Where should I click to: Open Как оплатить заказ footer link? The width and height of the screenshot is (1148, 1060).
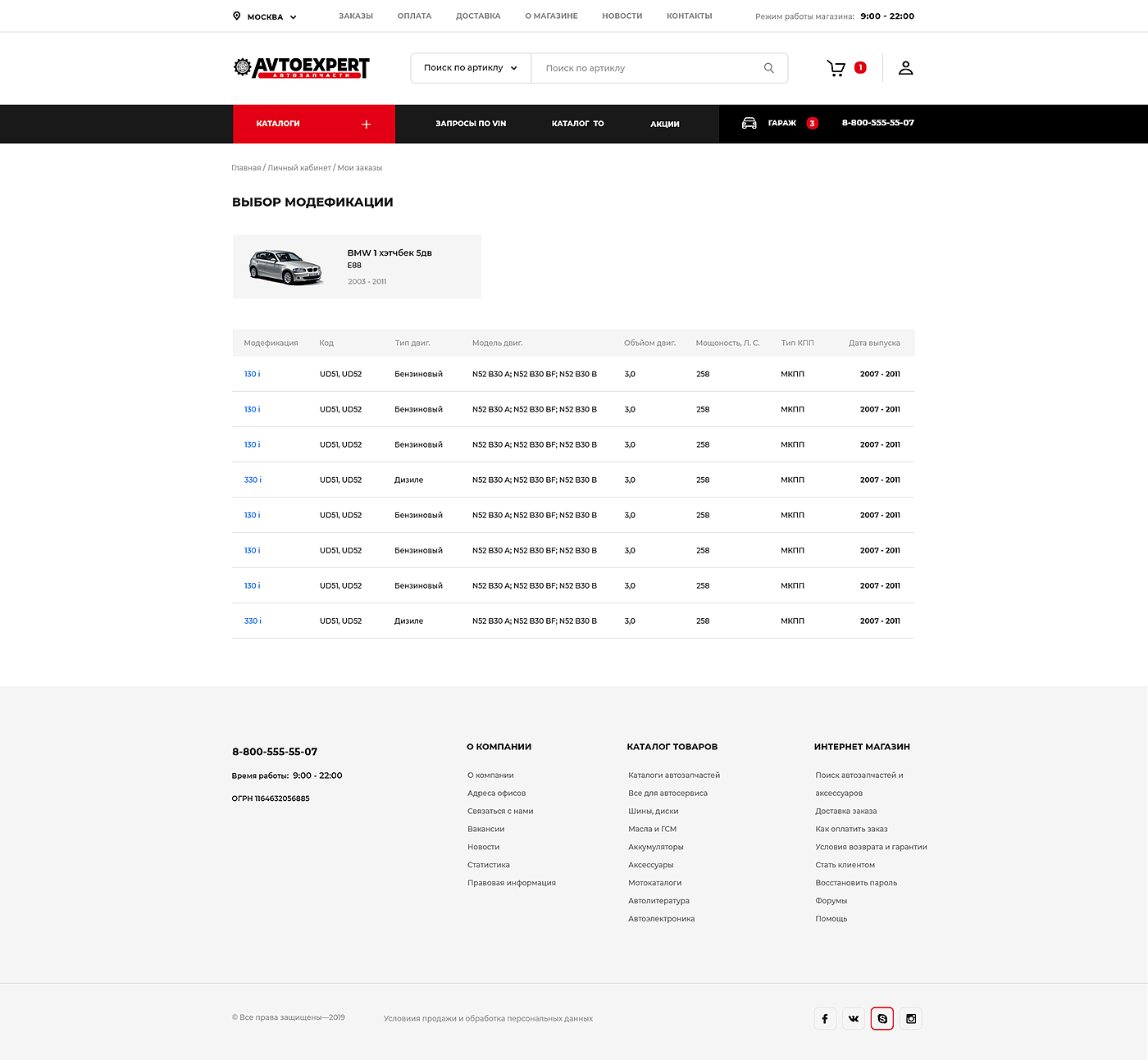tap(852, 830)
